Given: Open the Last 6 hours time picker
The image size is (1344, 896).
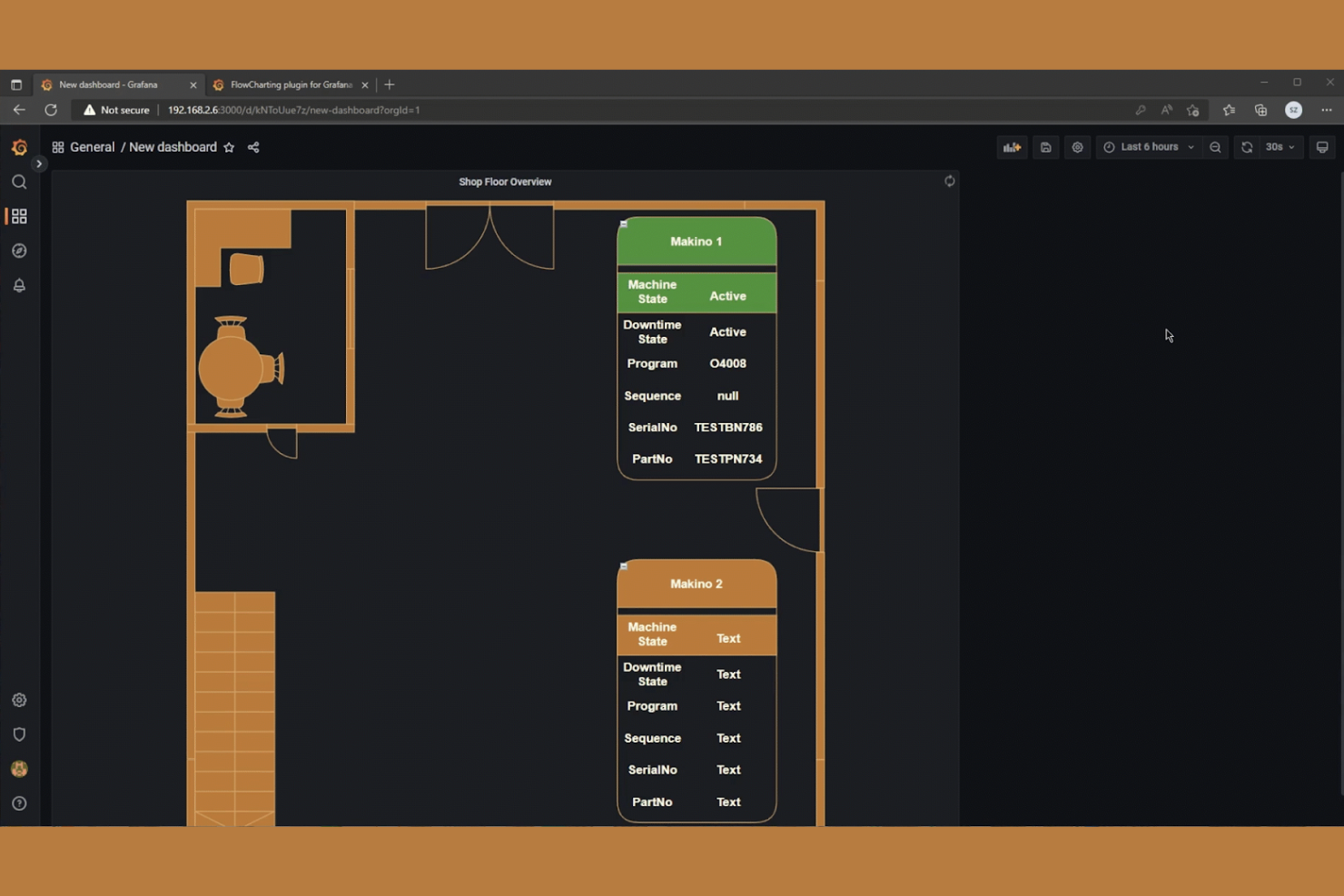Looking at the screenshot, I should 1148,146.
